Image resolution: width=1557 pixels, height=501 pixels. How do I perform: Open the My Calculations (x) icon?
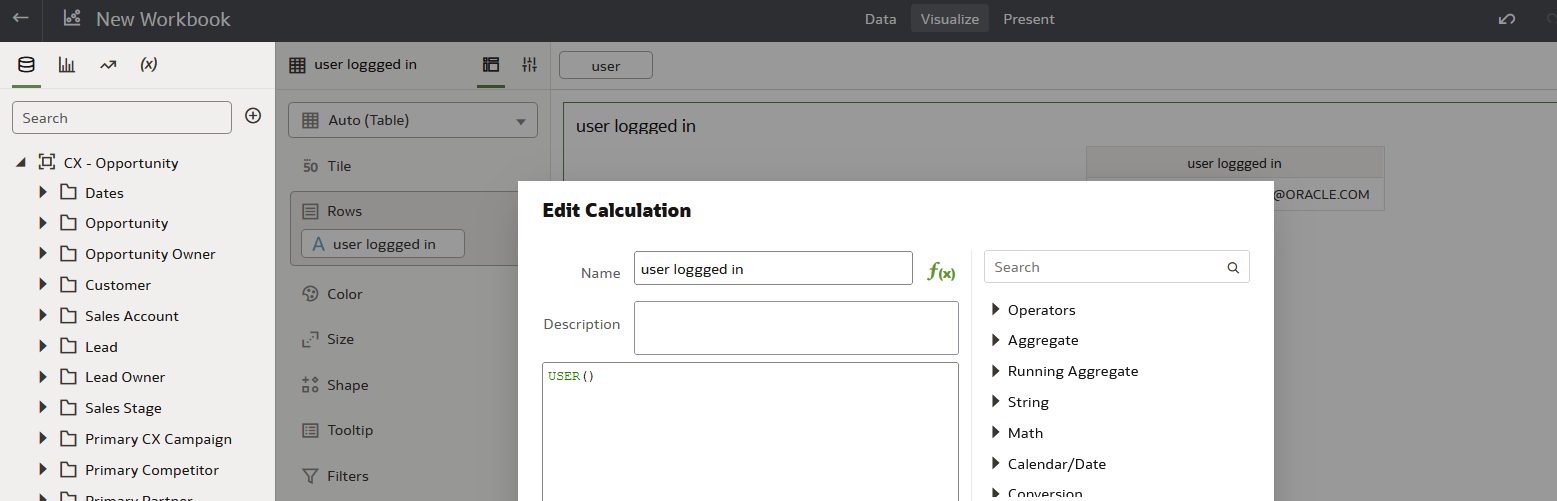point(149,64)
